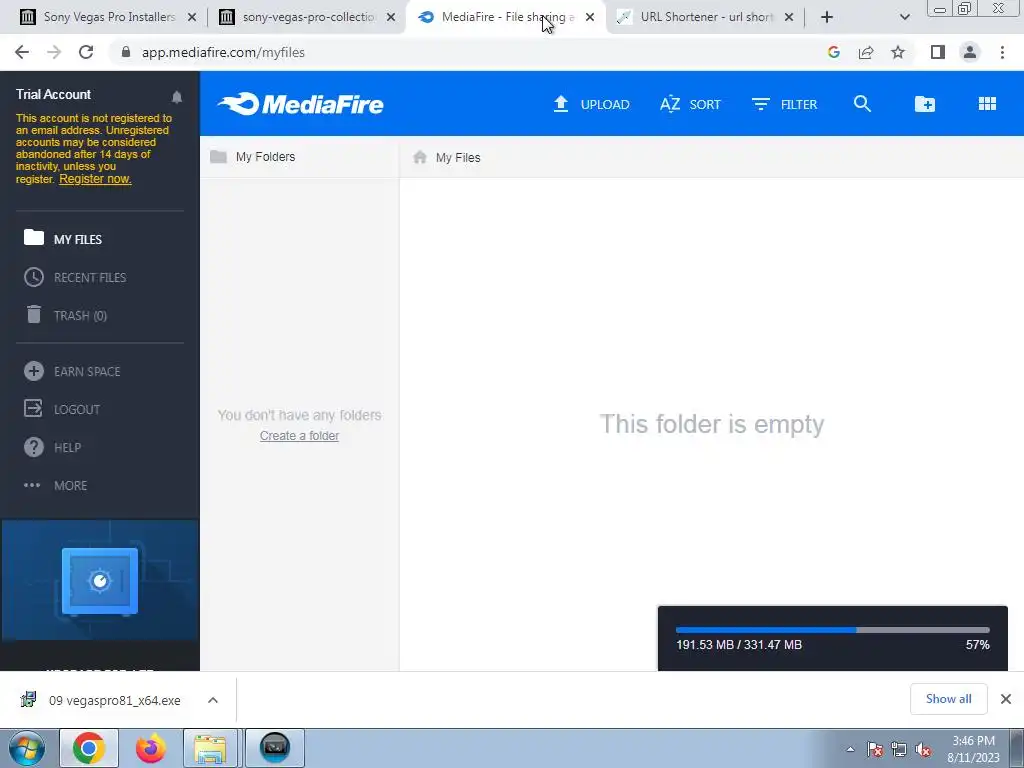This screenshot has height=768, width=1024.
Task: Share this page icon
Action: 866,52
